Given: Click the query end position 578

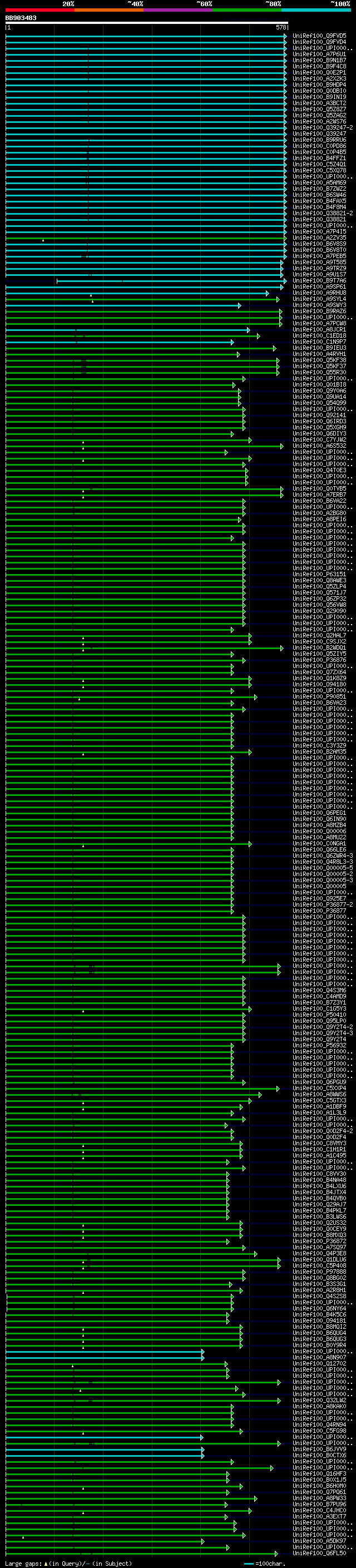Looking at the screenshot, I should 281,27.
